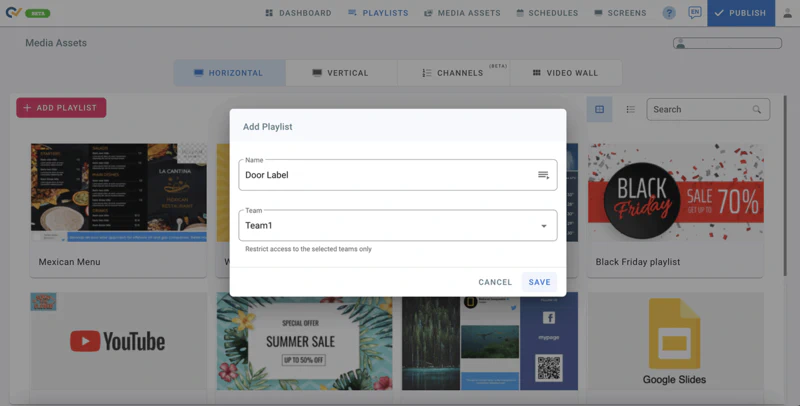The height and width of the screenshot is (406, 800).
Task: Expand the Team dropdown arrow
Action: (544, 226)
